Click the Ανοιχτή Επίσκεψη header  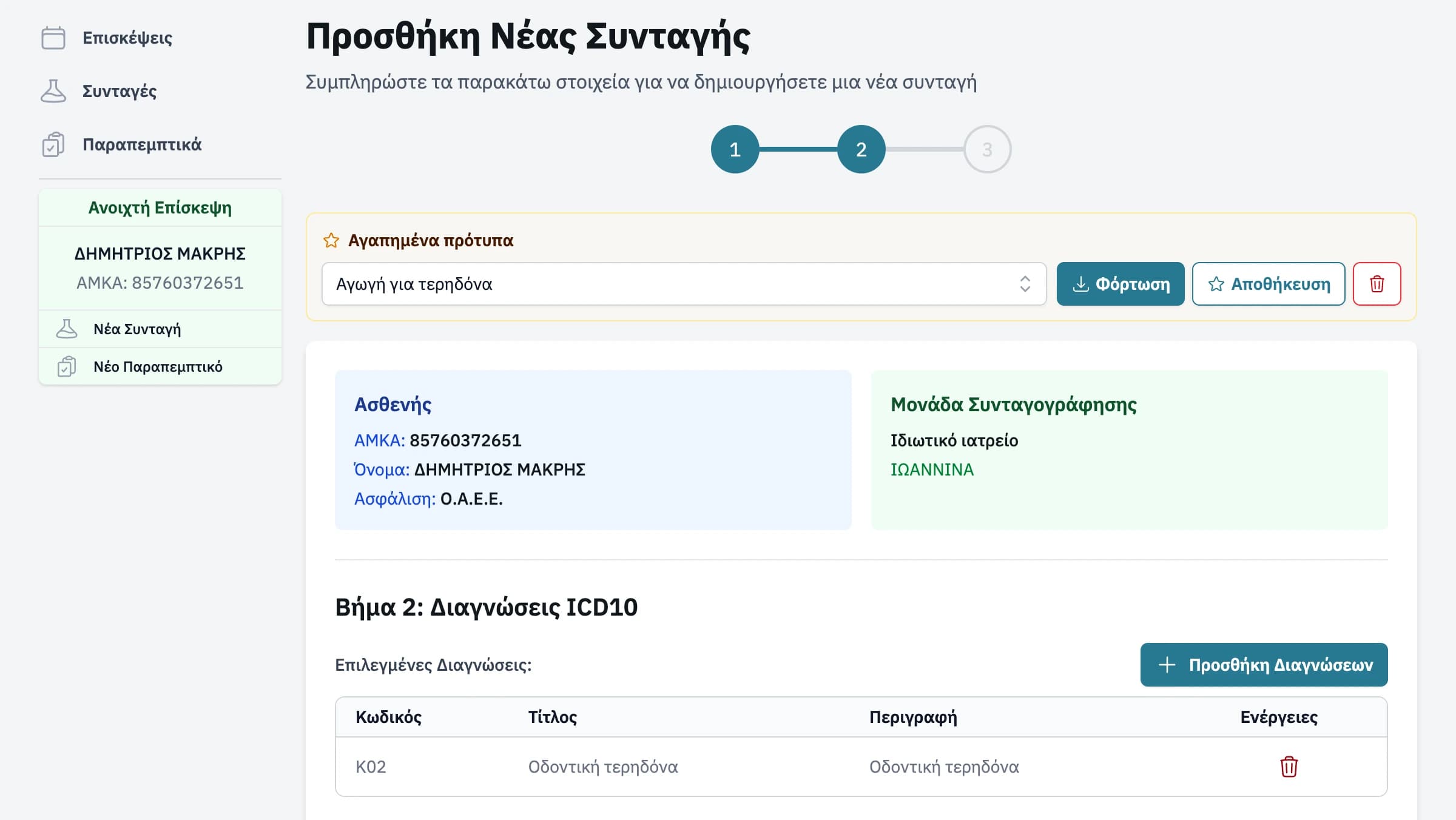coord(160,207)
